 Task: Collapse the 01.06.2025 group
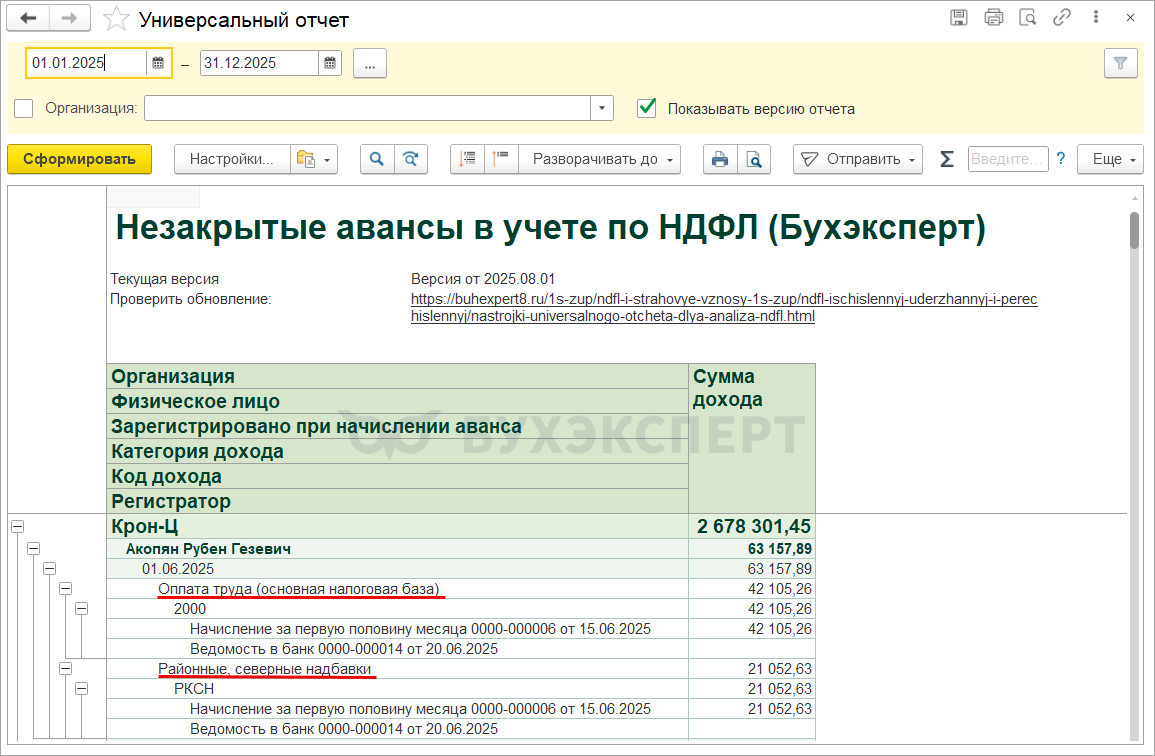click(x=49, y=568)
